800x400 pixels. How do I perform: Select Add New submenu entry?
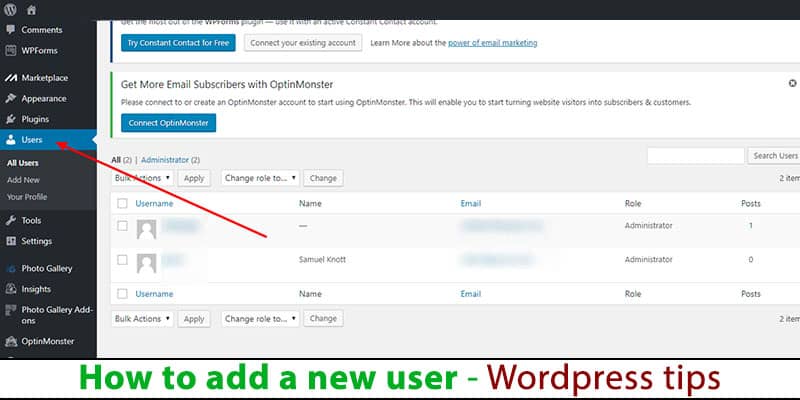point(23,180)
